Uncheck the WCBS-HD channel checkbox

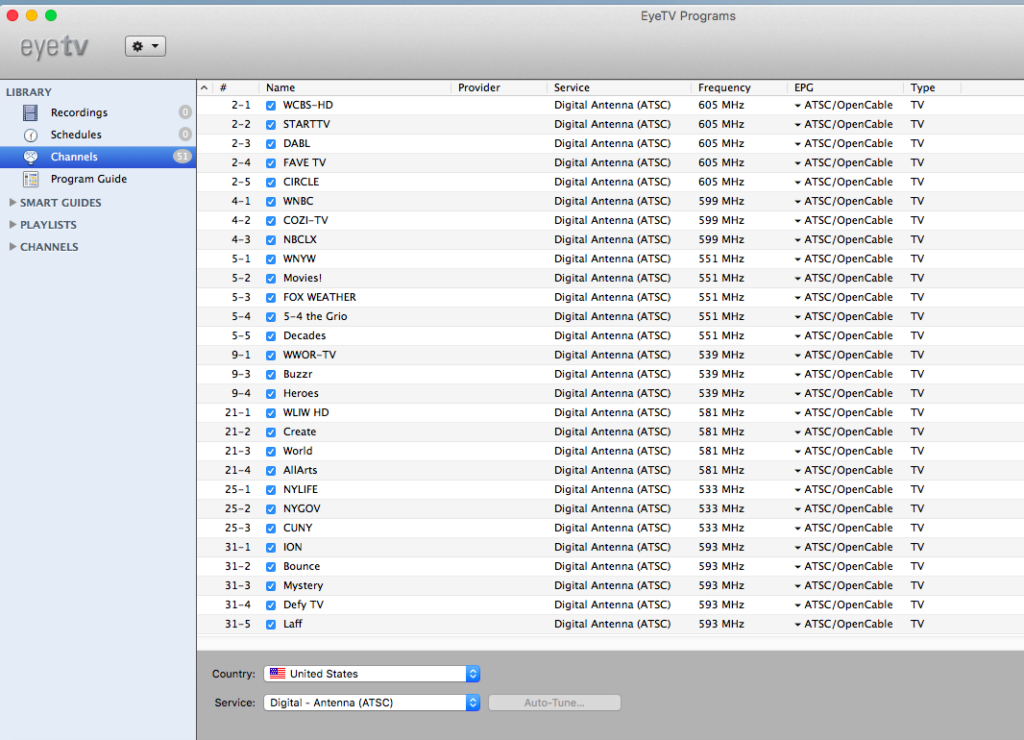pos(271,106)
